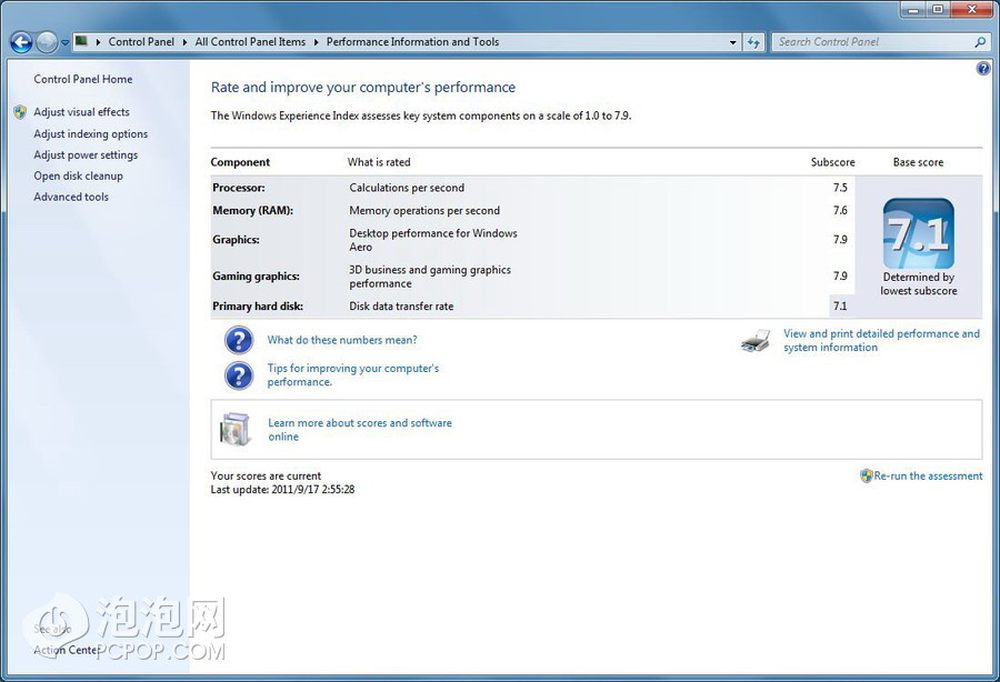The height and width of the screenshot is (682, 1000).
Task: Select the All Control Panel Items breadcrumb
Action: point(250,41)
